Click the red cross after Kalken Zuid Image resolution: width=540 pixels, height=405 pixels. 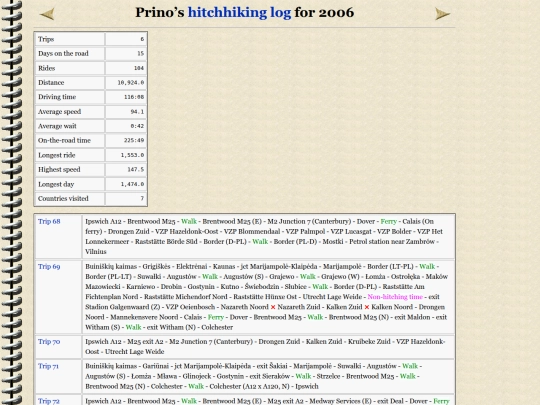(367, 307)
